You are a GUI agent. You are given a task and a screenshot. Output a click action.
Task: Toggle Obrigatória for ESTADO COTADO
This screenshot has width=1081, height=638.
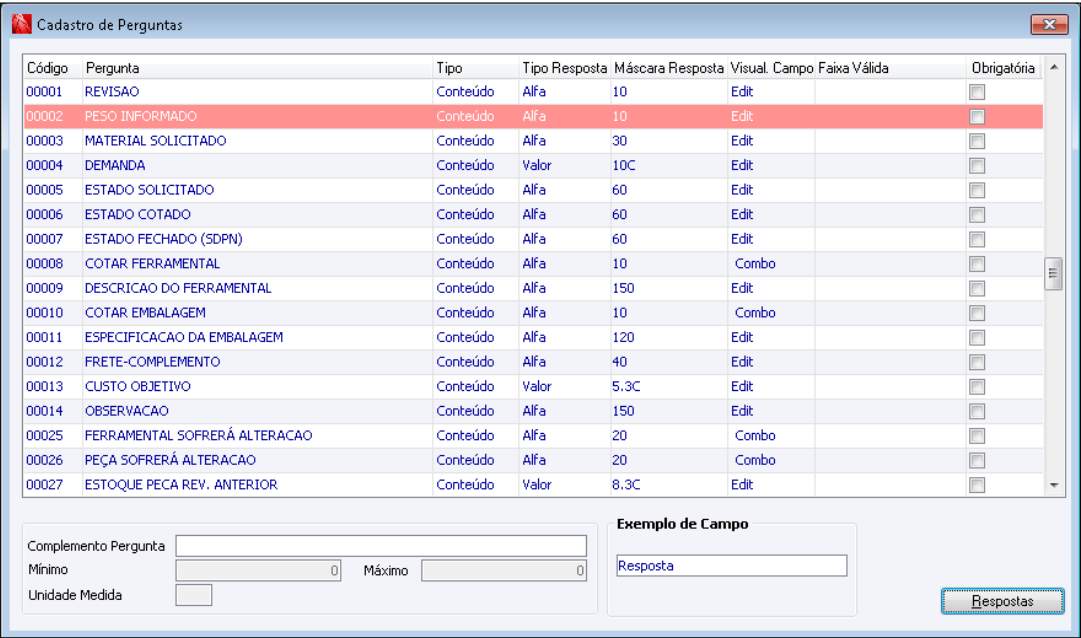(x=977, y=215)
